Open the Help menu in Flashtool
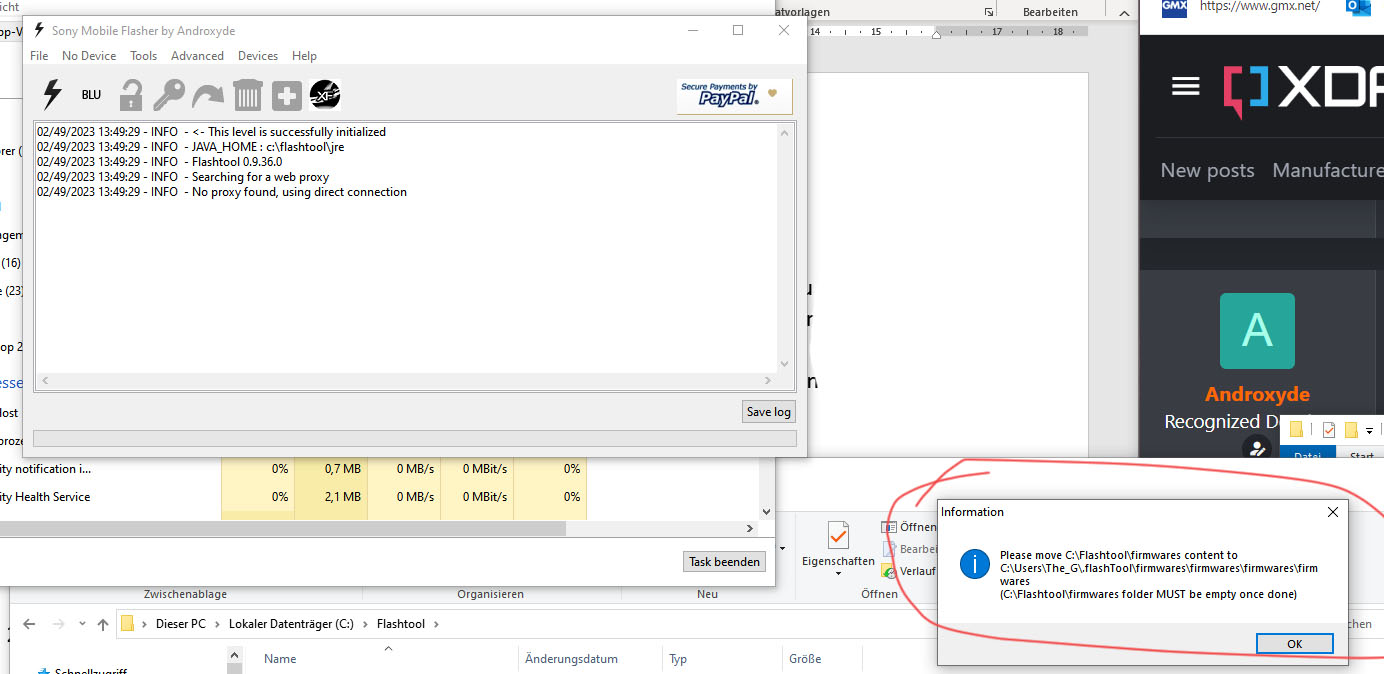1384x674 pixels. [304, 56]
